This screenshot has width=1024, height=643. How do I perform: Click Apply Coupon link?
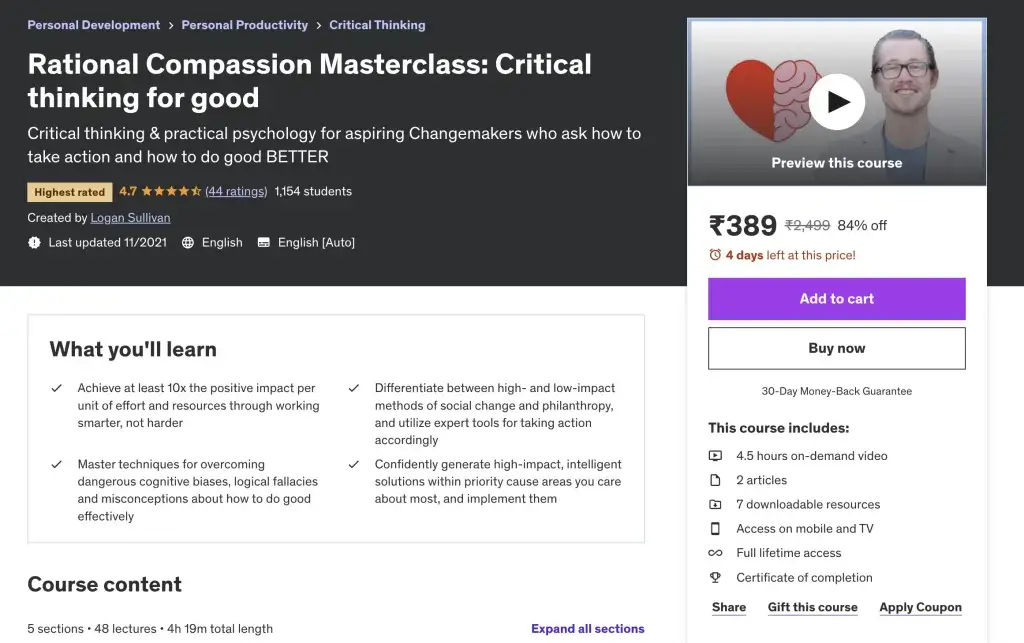click(x=920, y=607)
